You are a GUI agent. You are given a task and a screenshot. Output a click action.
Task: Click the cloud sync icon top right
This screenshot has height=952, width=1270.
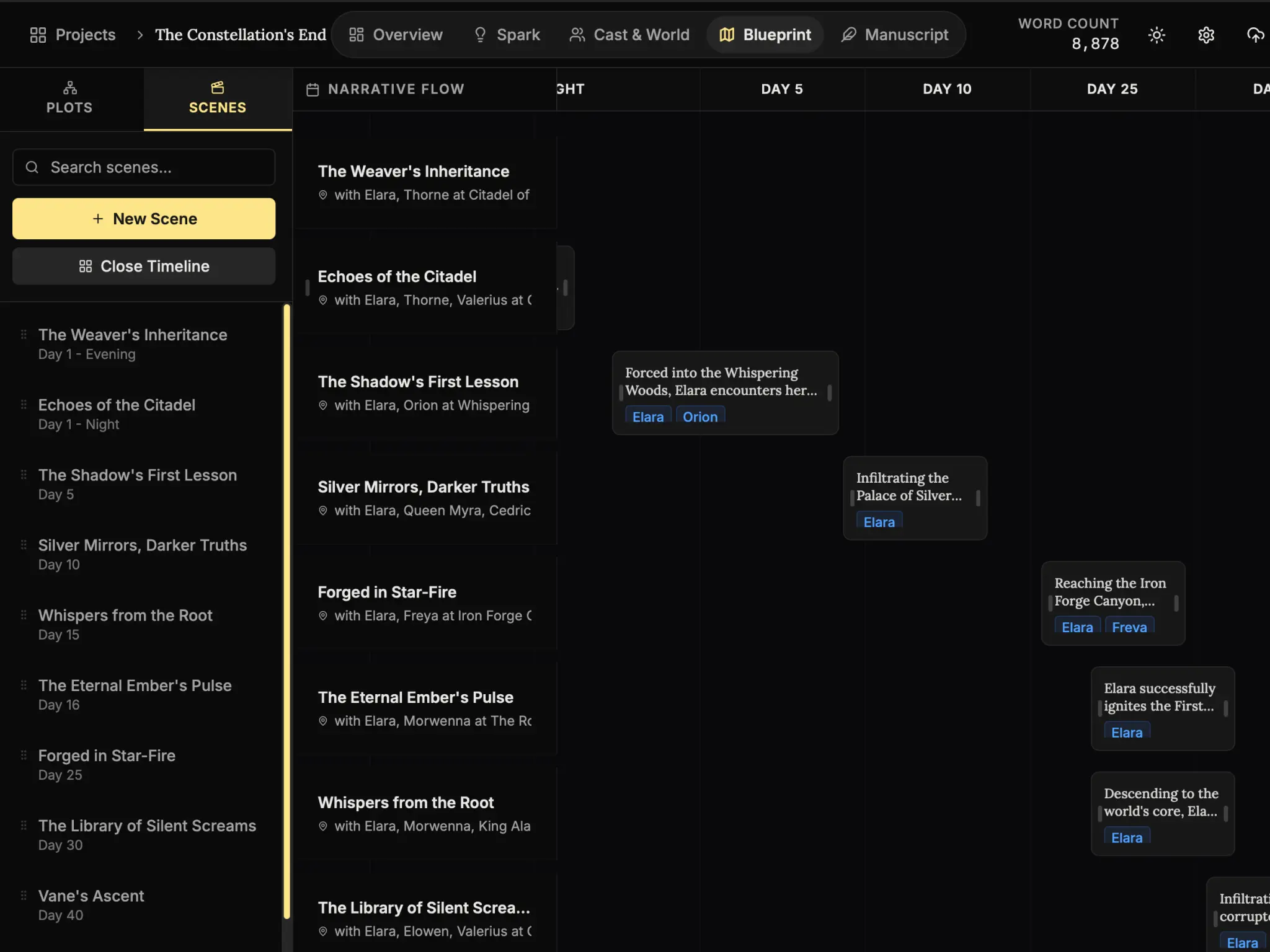(x=1254, y=35)
